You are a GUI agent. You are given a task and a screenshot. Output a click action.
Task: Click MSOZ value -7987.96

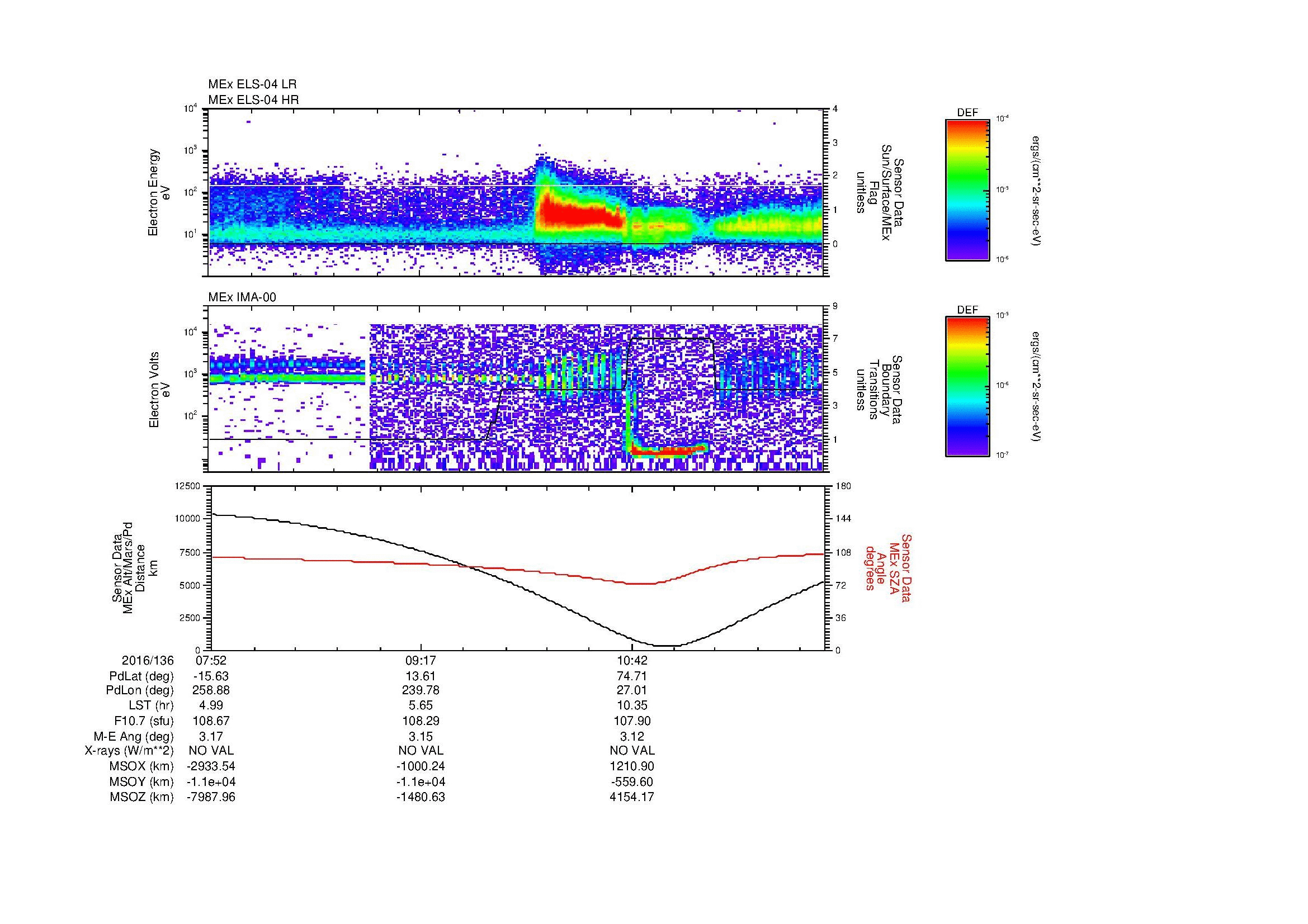211,797
